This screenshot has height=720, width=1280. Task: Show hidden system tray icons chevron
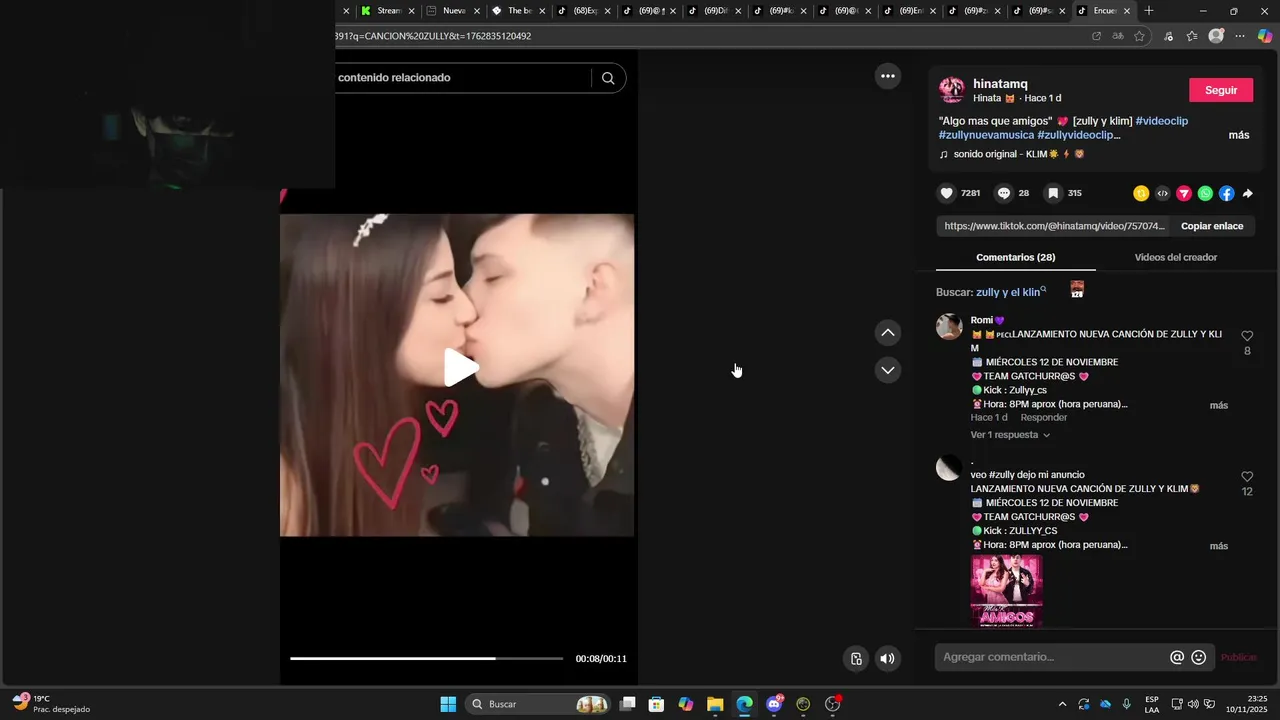coord(1062,704)
